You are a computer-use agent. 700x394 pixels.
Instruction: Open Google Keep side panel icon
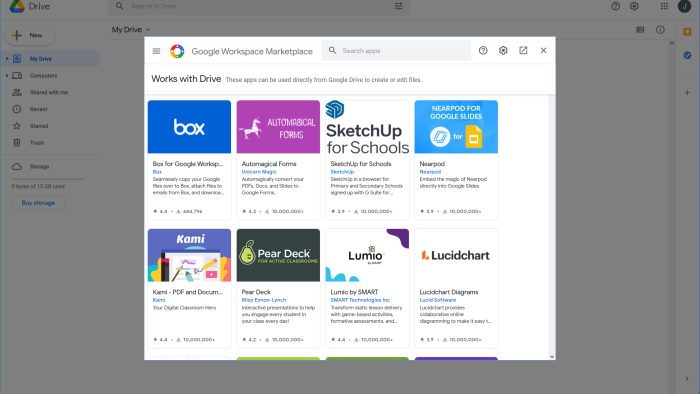coord(688,32)
